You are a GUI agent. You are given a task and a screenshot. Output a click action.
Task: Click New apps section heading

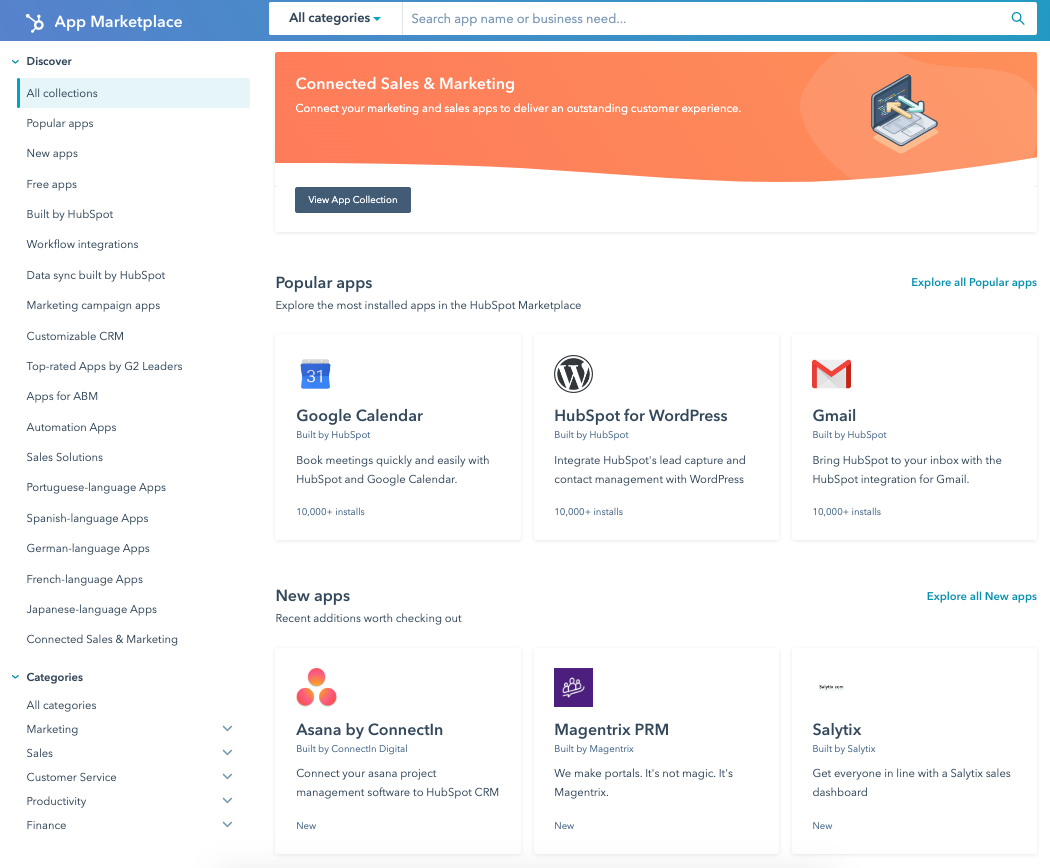[313, 596]
